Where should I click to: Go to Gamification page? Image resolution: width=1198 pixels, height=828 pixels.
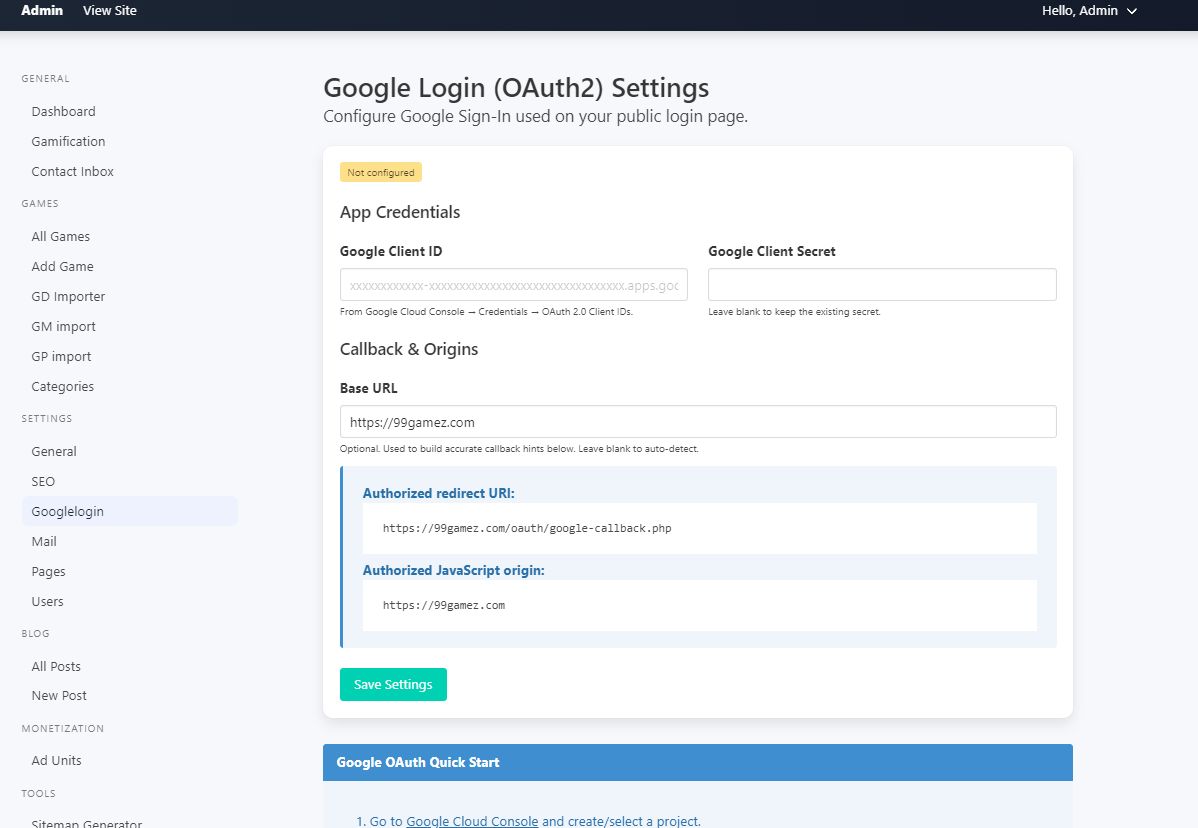point(68,141)
